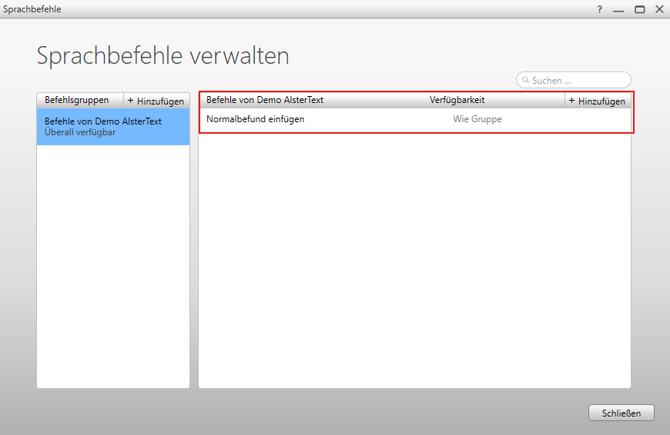670x435 pixels.
Task: Click the Überall verfügbar subtitle of the group
Action: 80,132
